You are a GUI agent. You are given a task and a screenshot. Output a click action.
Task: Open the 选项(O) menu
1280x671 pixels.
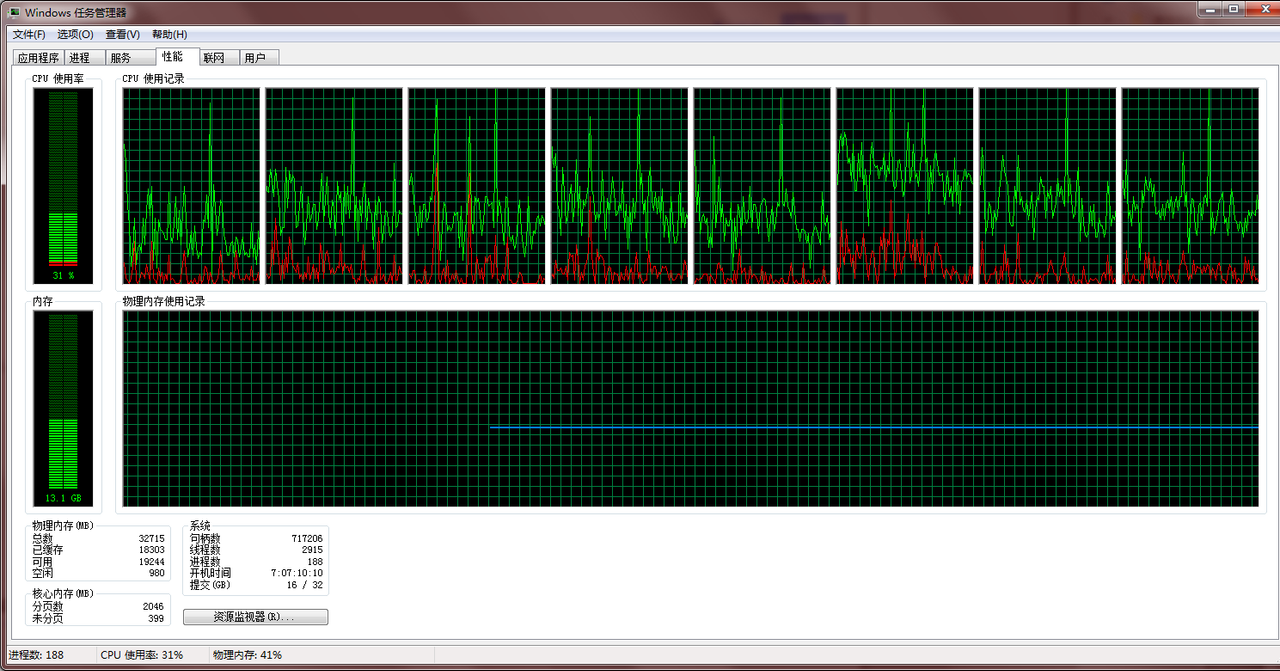click(75, 34)
